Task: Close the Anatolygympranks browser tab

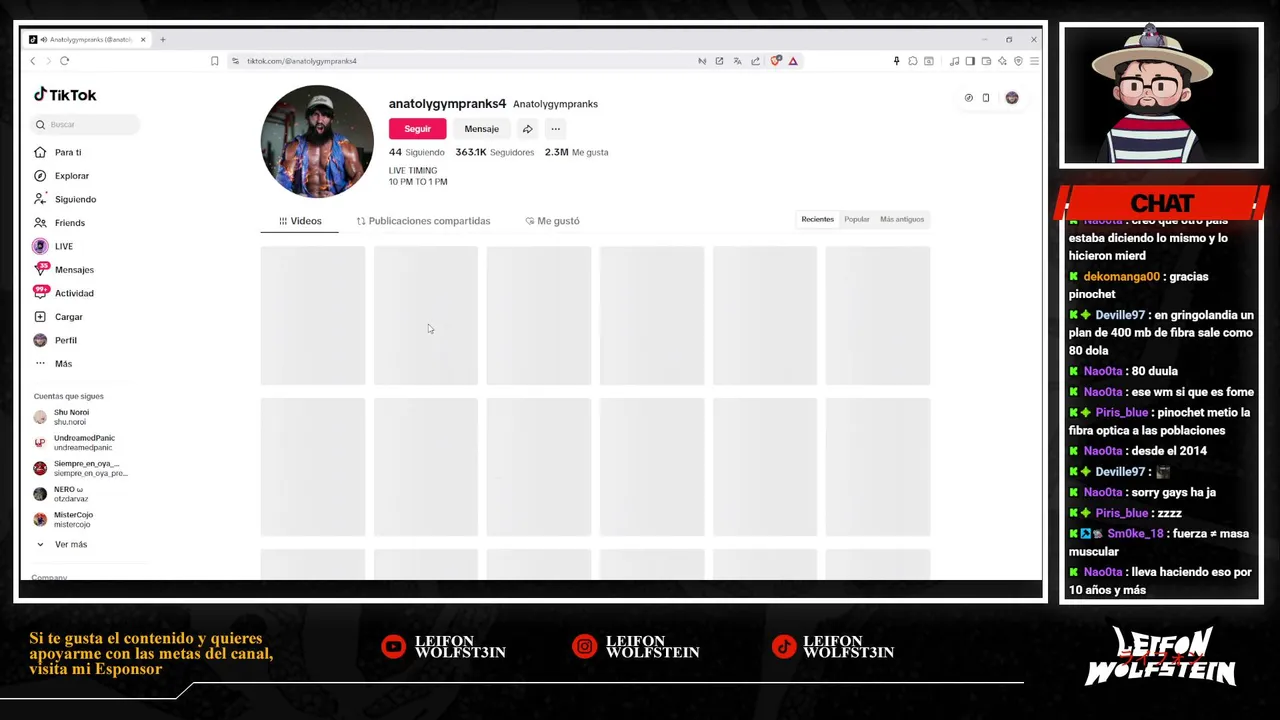Action: click(x=143, y=40)
